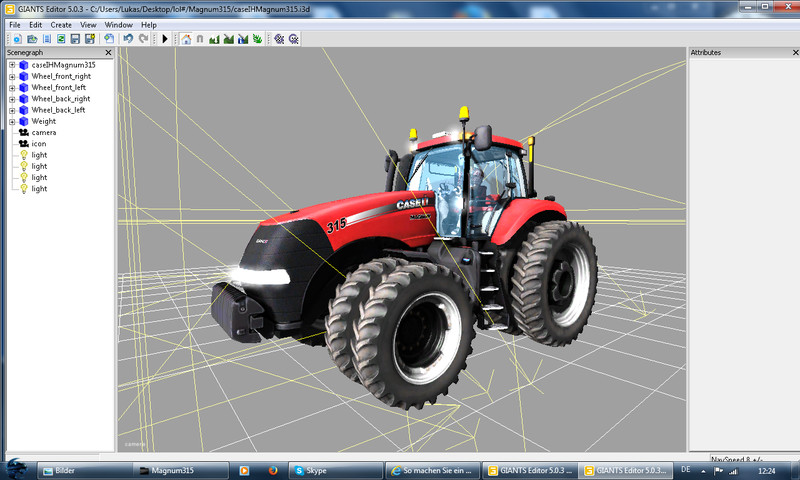Switch to Skype in the taskbar
The image size is (800, 480).
[336, 471]
